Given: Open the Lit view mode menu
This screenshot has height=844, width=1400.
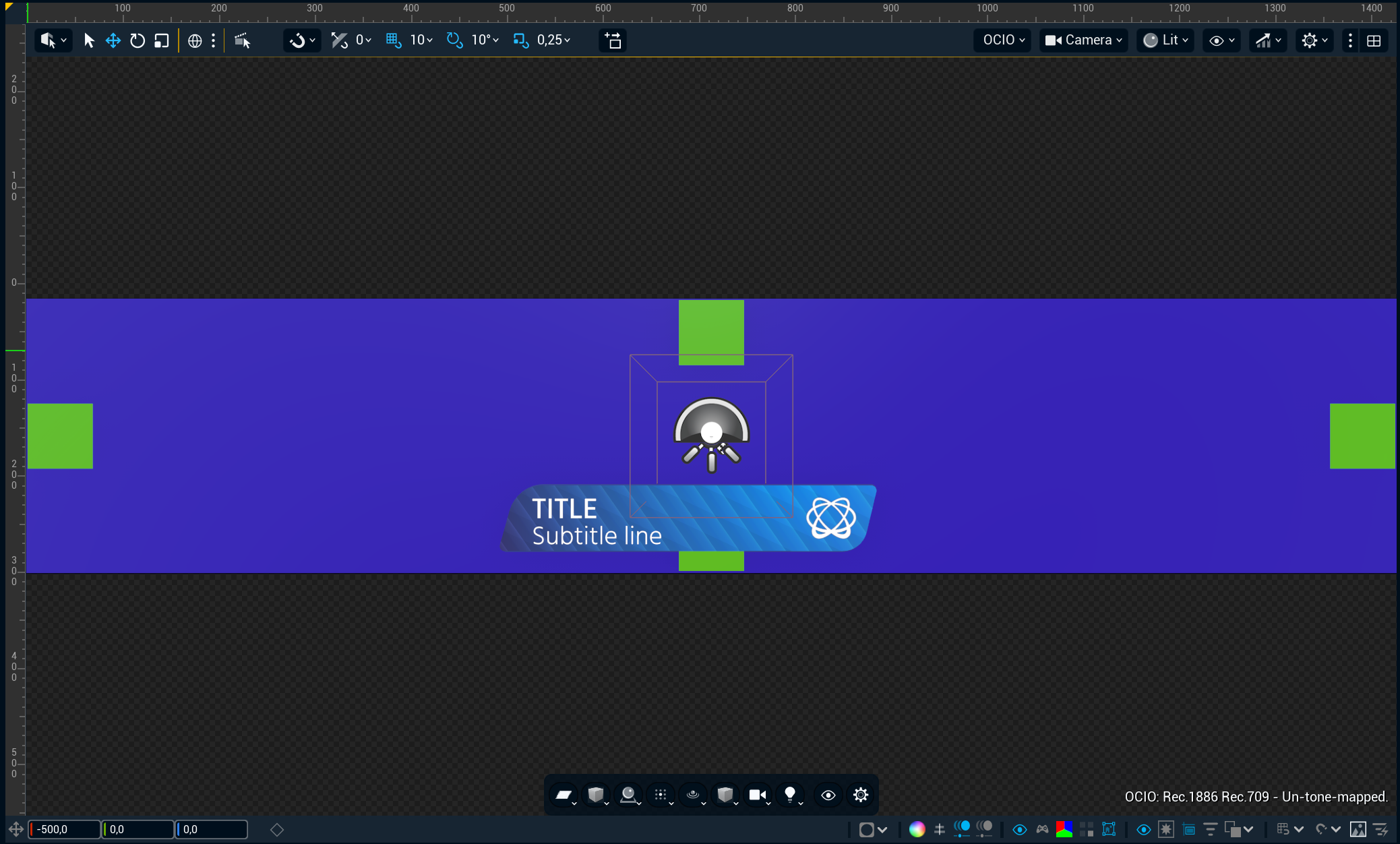Looking at the screenshot, I should click(x=1165, y=40).
